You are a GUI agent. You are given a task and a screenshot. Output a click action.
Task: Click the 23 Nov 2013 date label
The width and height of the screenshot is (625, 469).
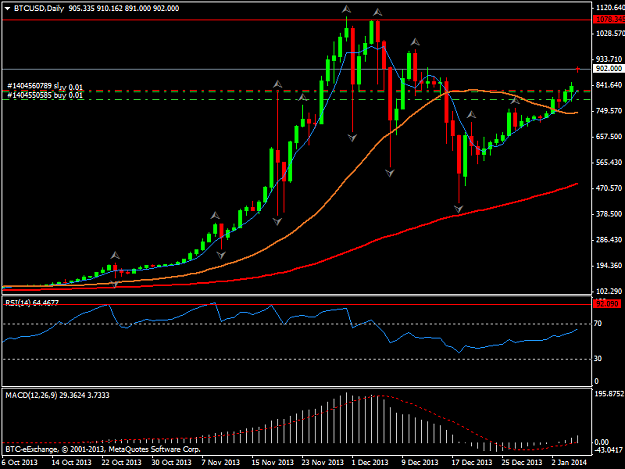(322, 462)
